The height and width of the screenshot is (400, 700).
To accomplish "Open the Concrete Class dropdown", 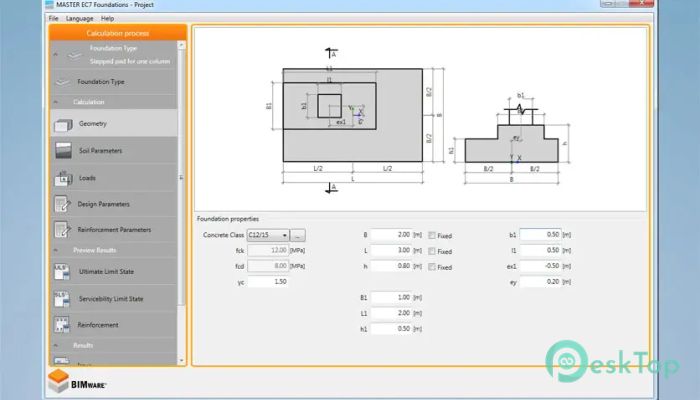I will 268,235.
